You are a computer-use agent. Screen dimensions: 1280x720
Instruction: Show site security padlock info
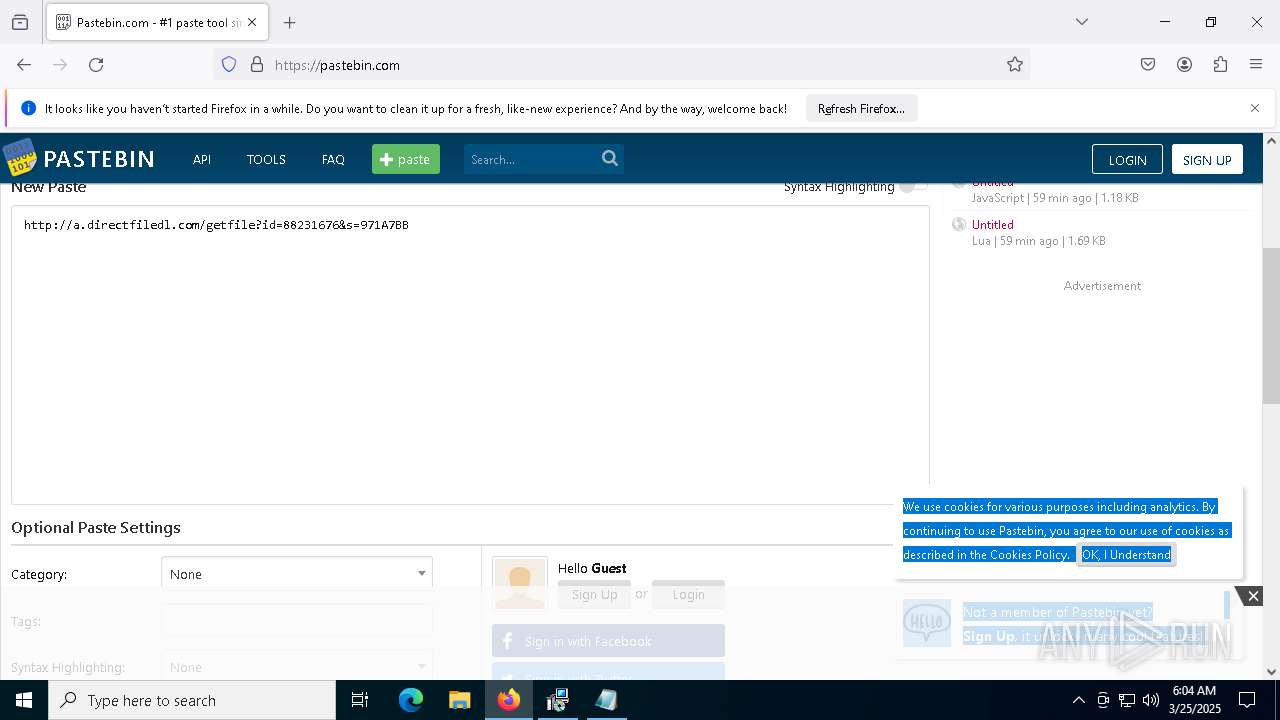[257, 64]
